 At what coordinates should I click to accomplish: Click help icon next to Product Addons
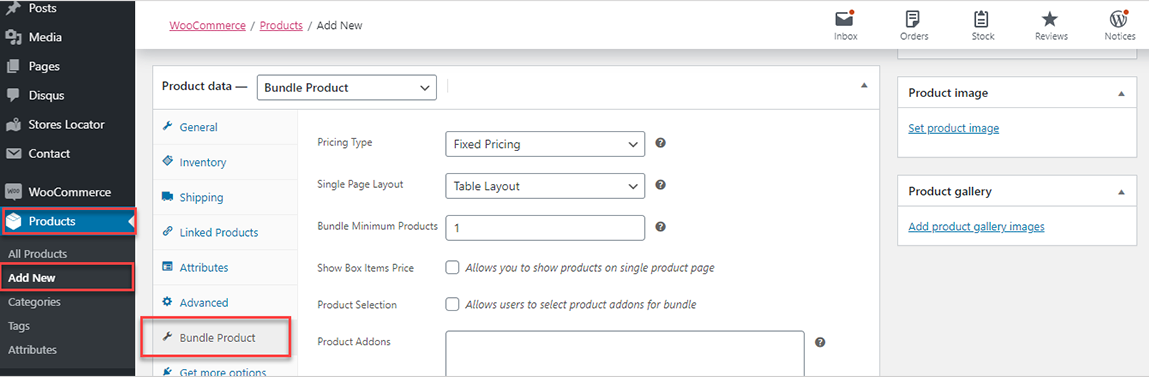click(820, 342)
